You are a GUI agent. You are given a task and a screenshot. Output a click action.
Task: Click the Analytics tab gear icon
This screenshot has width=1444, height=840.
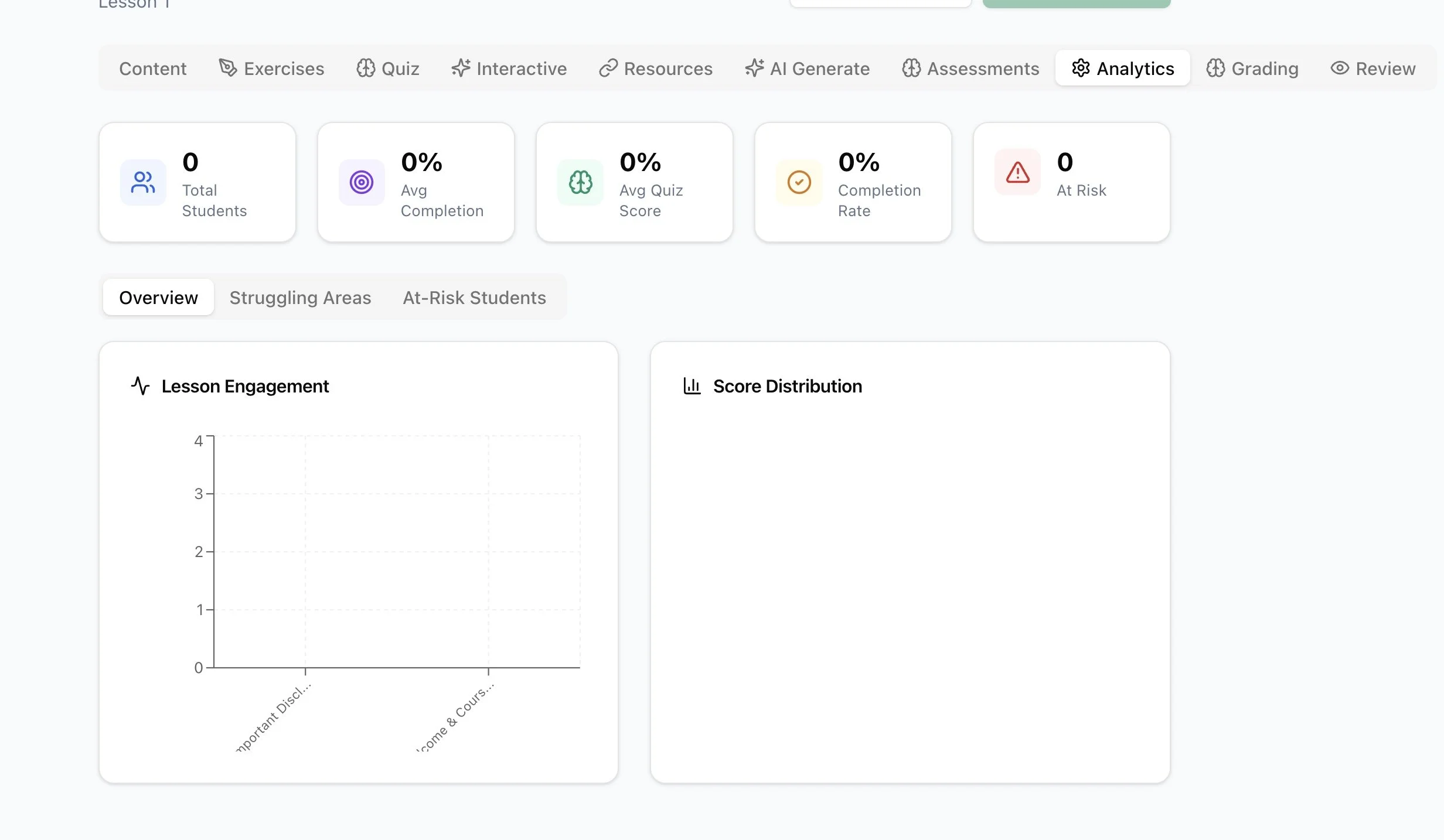1081,69
